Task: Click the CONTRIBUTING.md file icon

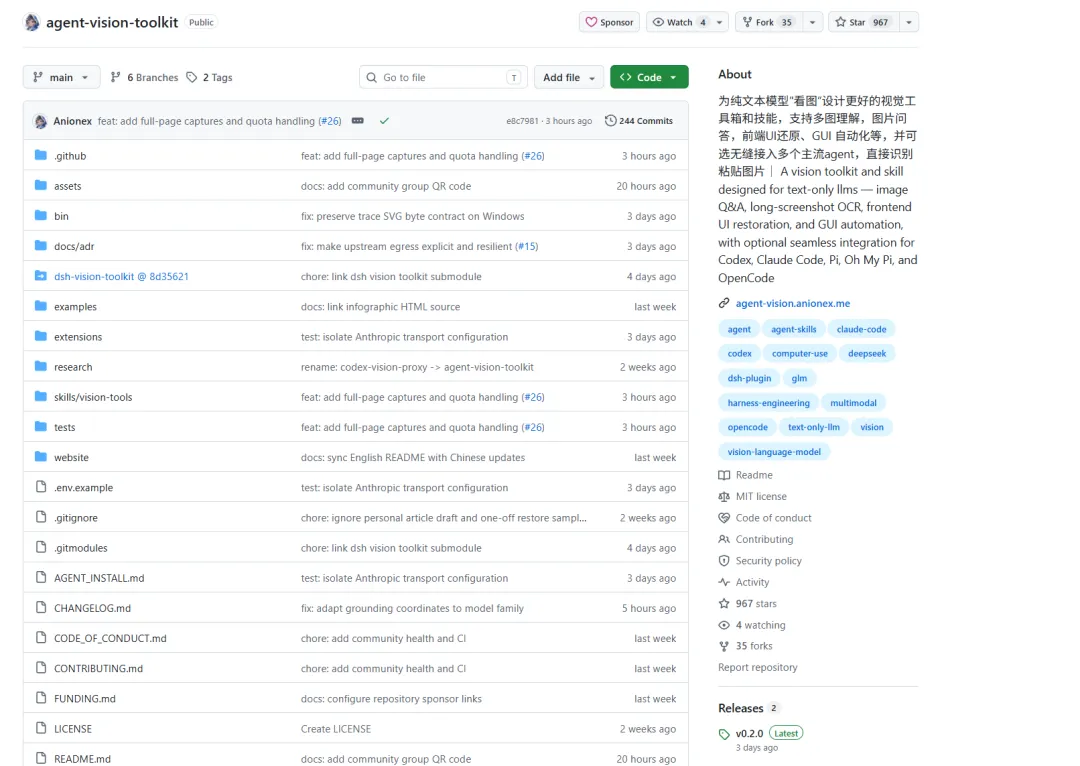Action: point(41,668)
